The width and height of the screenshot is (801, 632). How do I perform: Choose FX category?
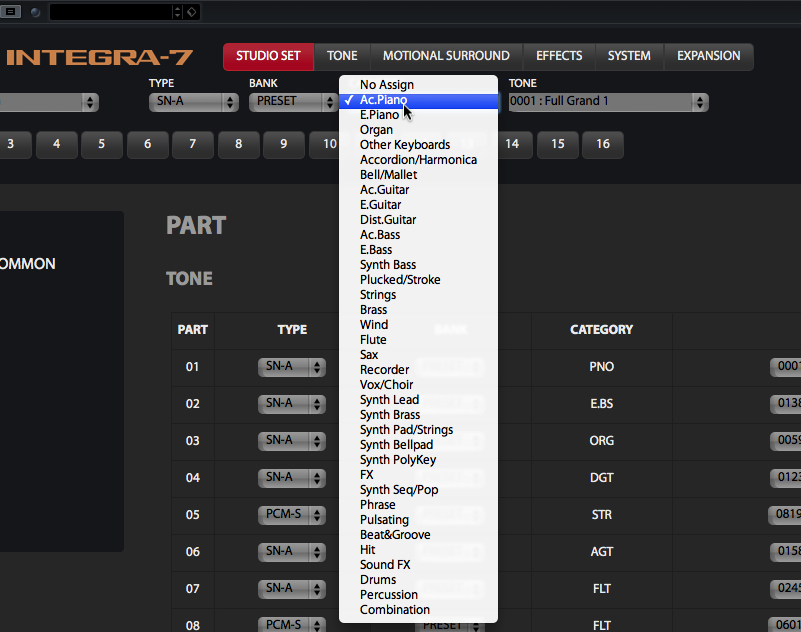click(x=418, y=475)
